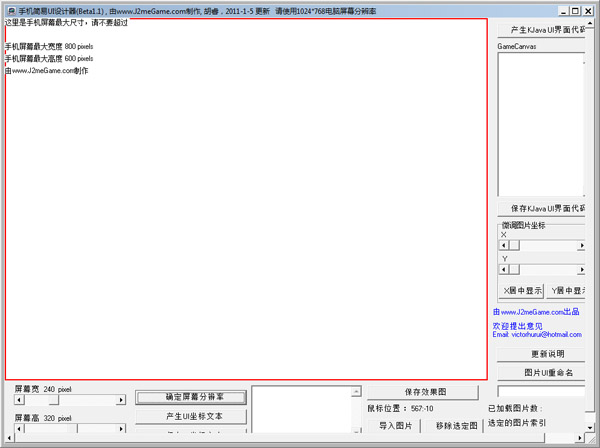
Task: Click 保存KJava UI界面代码 button
Action: (x=541, y=208)
